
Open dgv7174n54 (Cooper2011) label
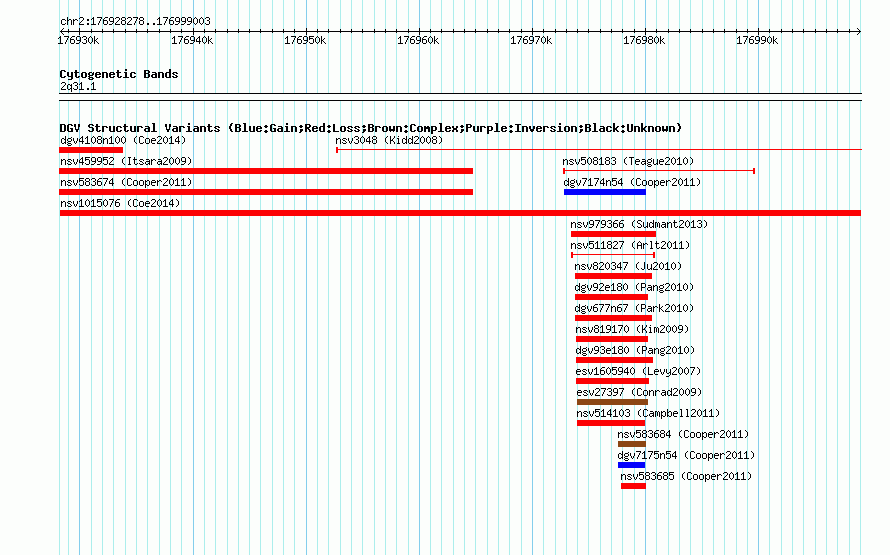click(x=632, y=182)
